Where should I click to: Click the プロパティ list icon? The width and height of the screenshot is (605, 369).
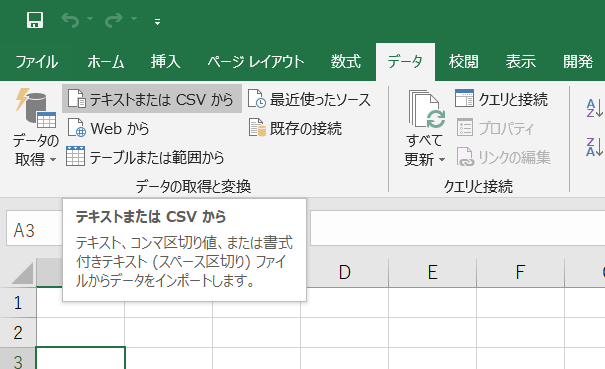pos(465,127)
